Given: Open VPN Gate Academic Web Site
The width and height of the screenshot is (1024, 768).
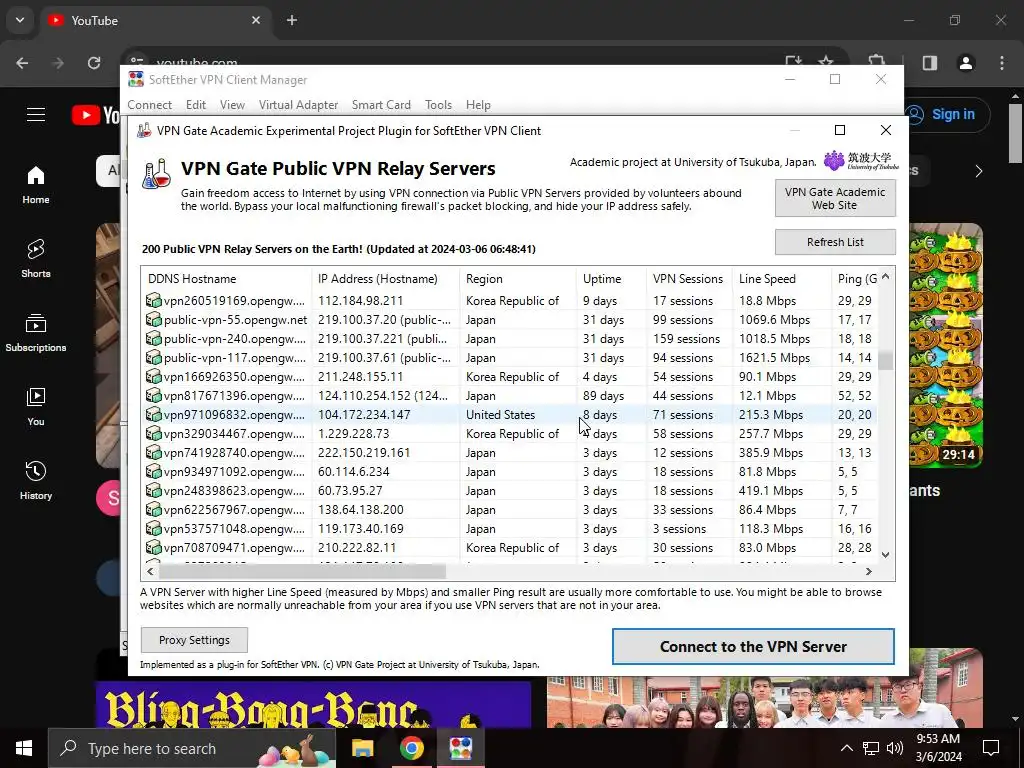Looking at the screenshot, I should 835,199.
